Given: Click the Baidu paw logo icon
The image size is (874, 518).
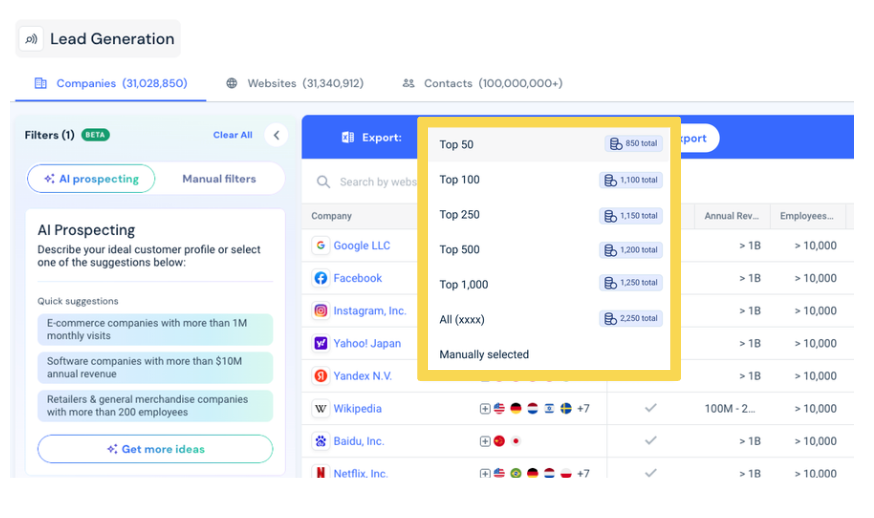Looking at the screenshot, I should tap(321, 441).
